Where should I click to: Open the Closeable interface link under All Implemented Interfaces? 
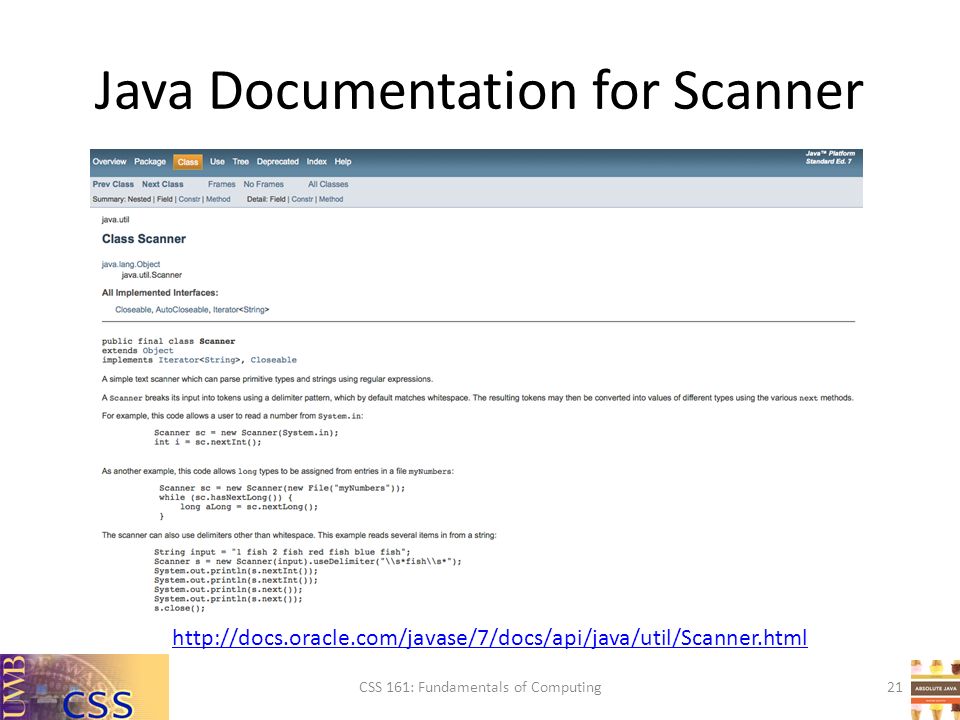[133, 310]
